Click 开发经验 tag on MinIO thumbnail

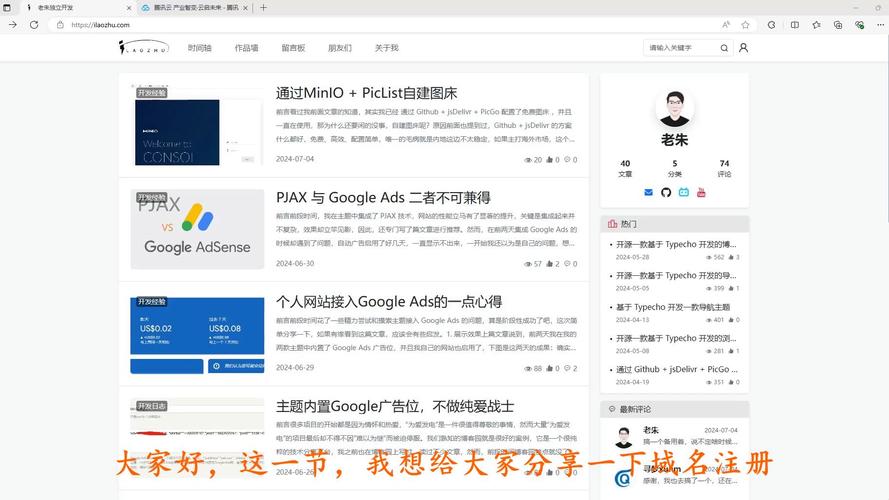click(x=151, y=93)
